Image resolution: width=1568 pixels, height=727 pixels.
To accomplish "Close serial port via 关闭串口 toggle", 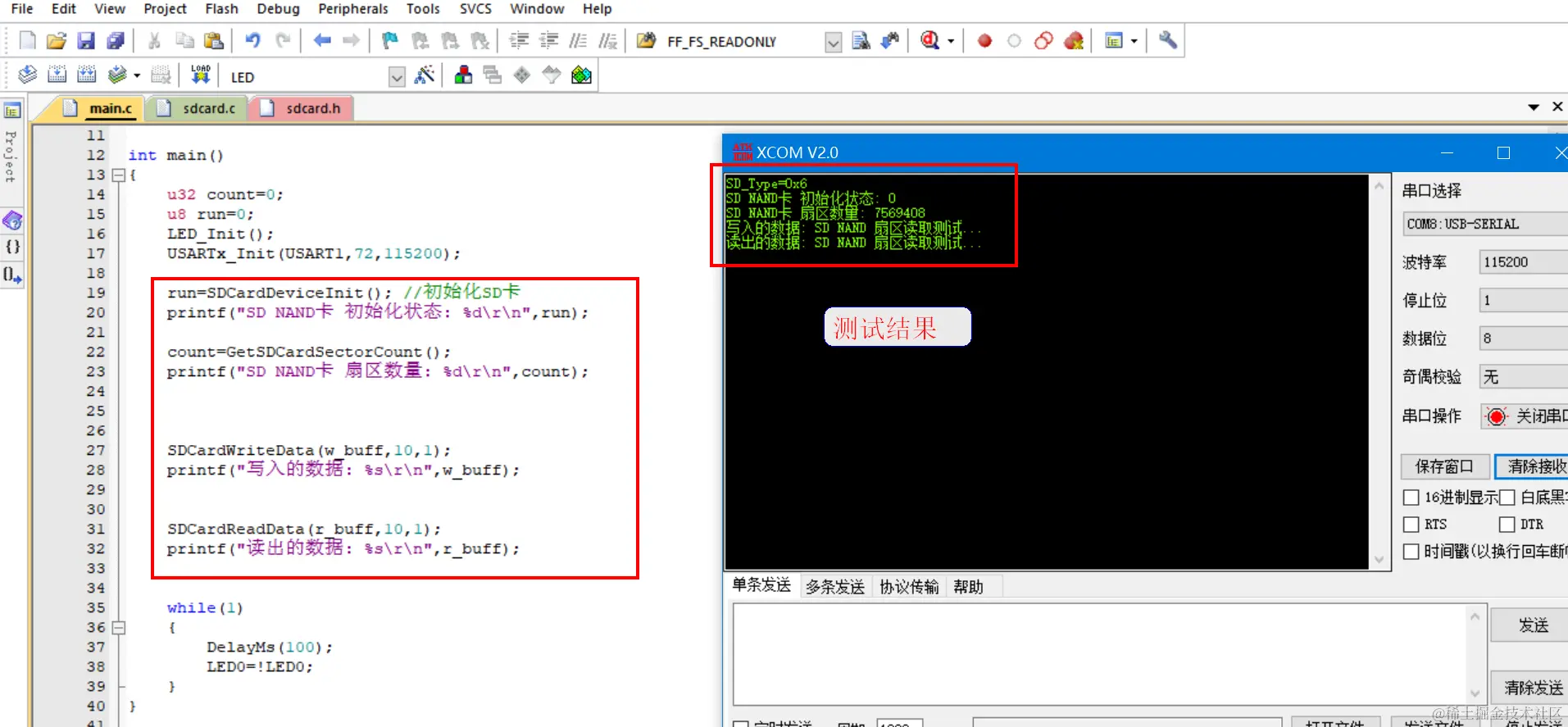I will point(1525,416).
